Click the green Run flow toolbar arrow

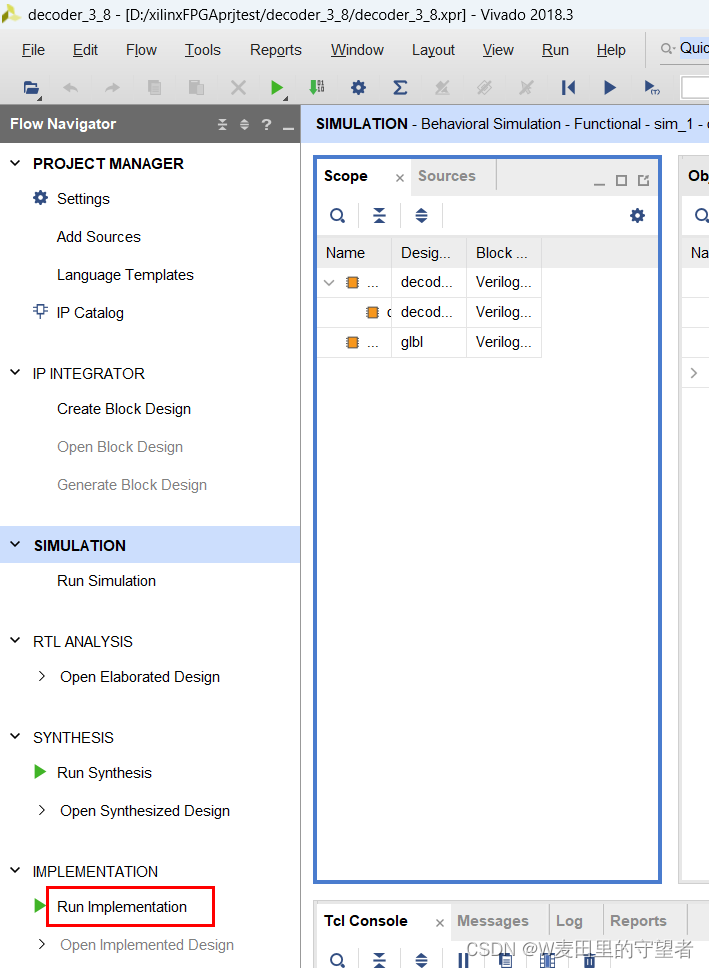277,88
